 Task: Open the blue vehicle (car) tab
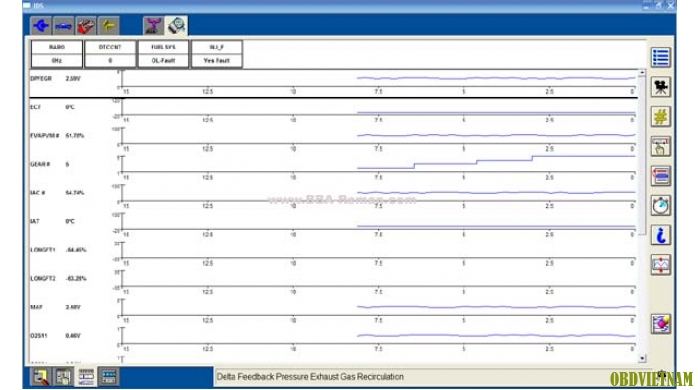pos(63,26)
